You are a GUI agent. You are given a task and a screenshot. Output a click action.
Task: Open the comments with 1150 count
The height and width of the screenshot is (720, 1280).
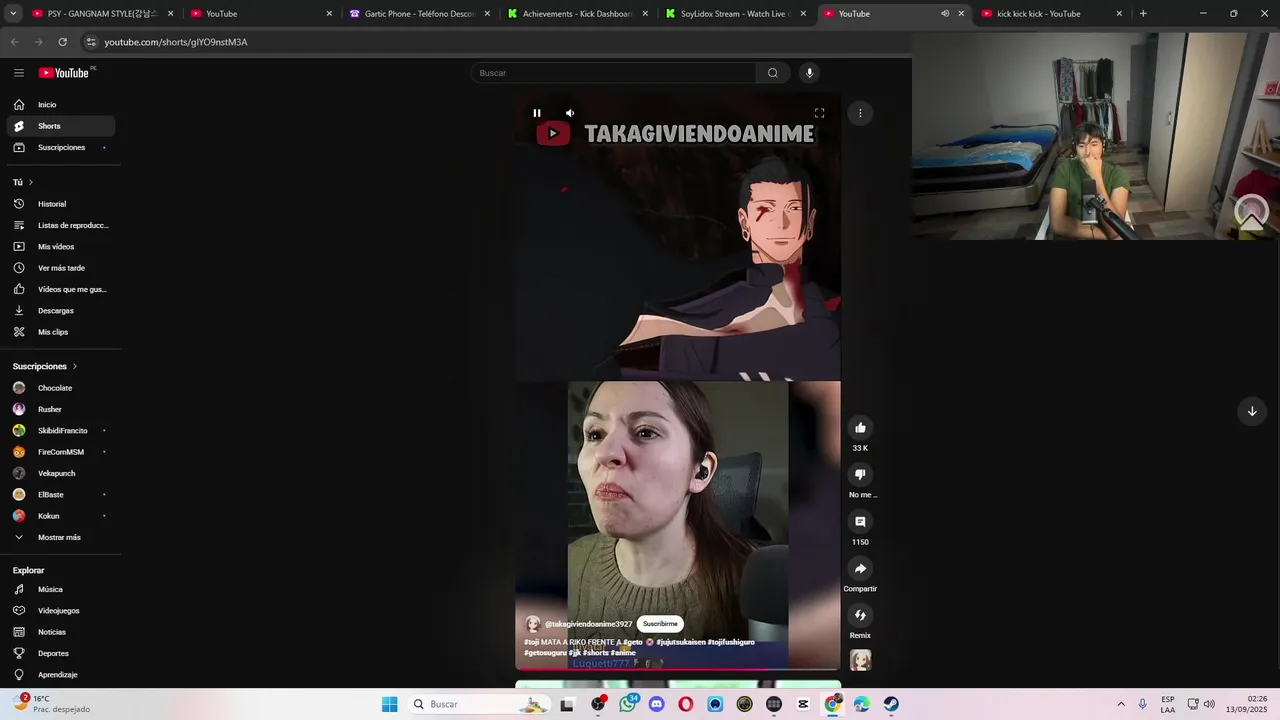[x=860, y=522]
